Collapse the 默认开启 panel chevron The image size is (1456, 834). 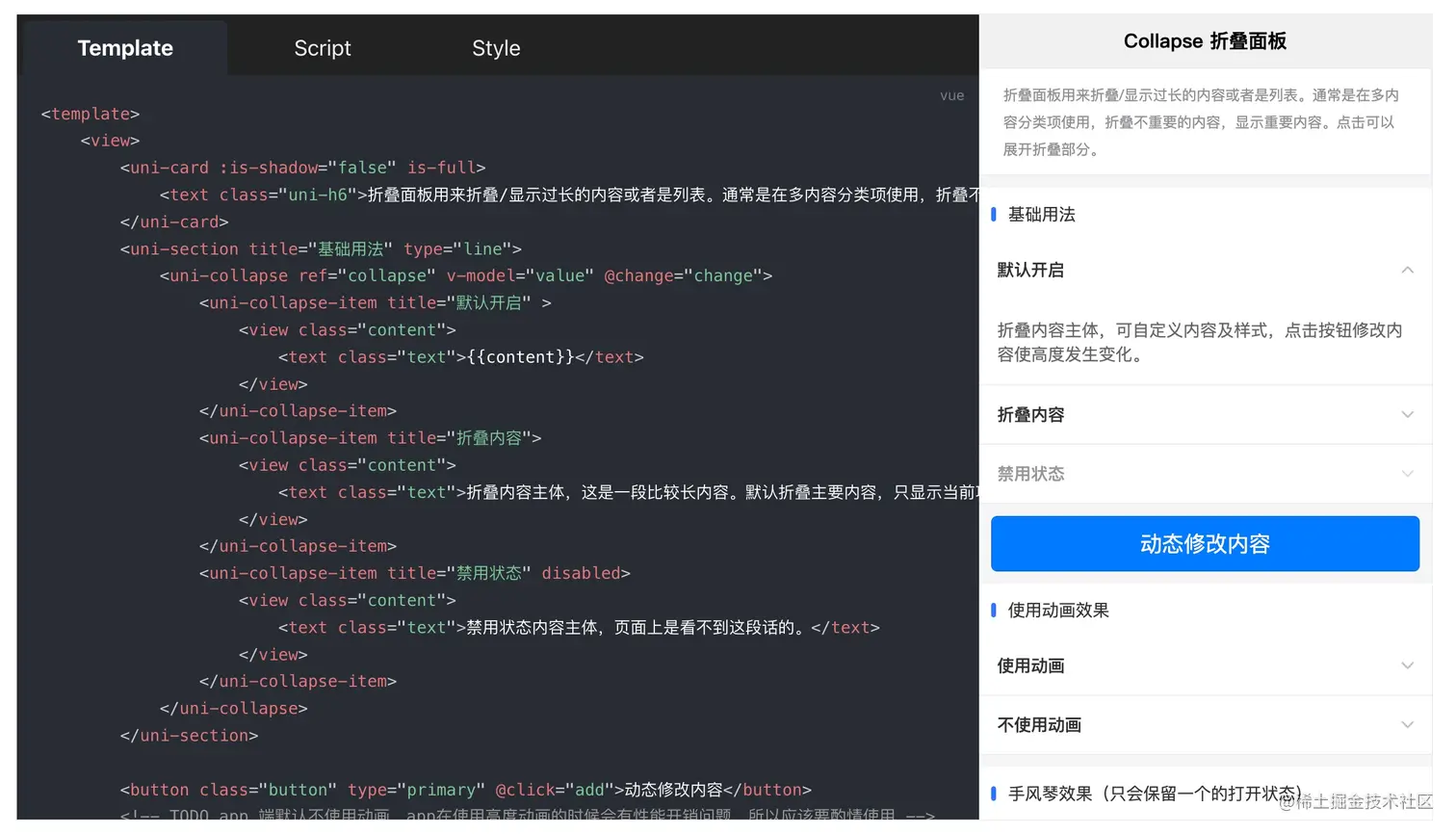point(1407,271)
